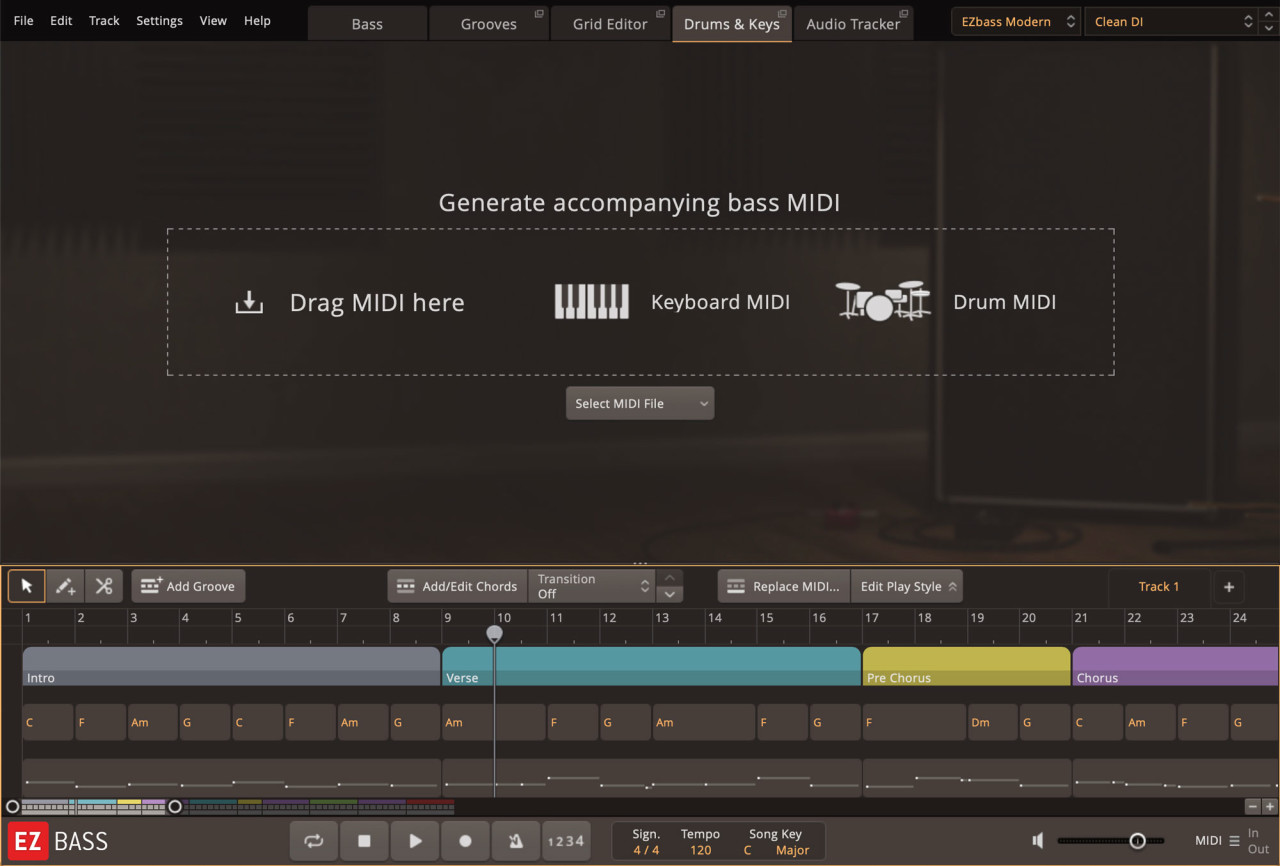This screenshot has width=1280, height=866.
Task: Zoom in timeline with plus button
Action: tap(1270, 806)
